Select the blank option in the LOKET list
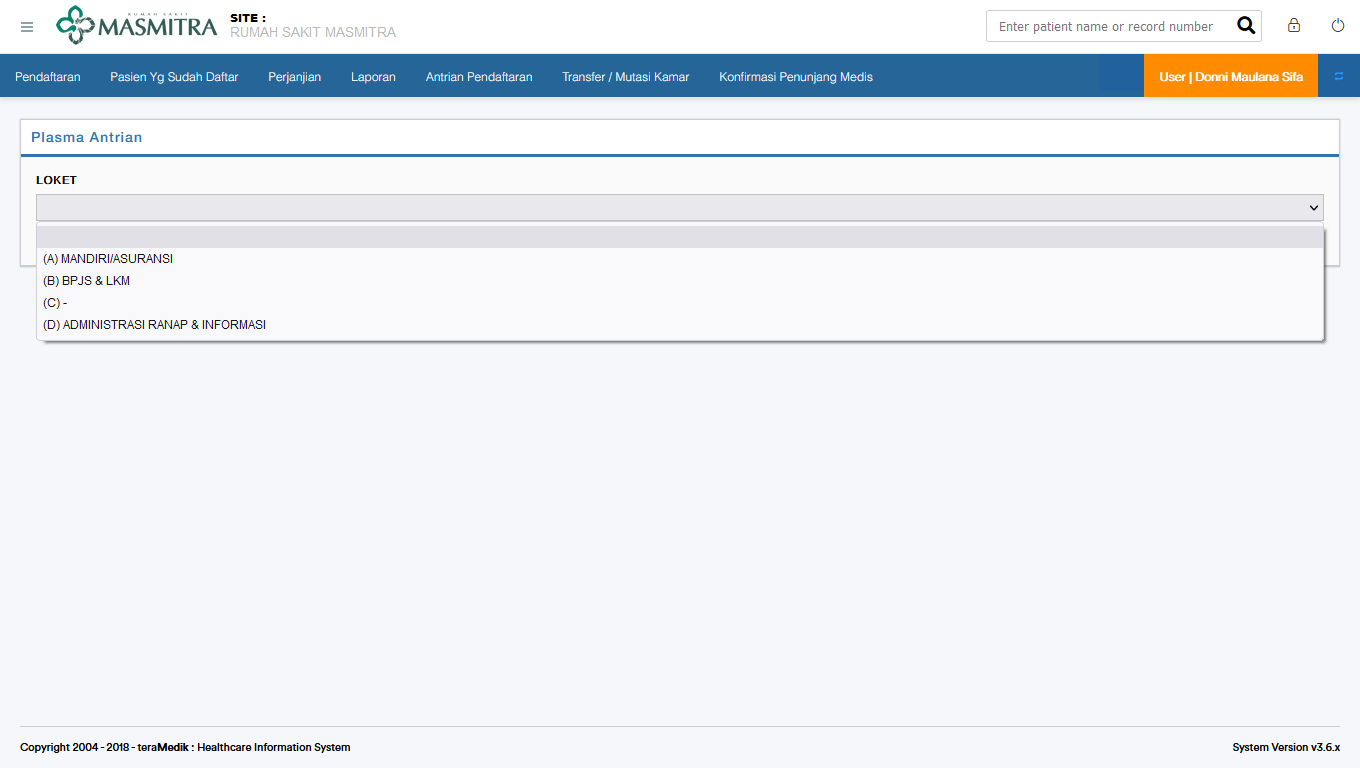 [680, 237]
